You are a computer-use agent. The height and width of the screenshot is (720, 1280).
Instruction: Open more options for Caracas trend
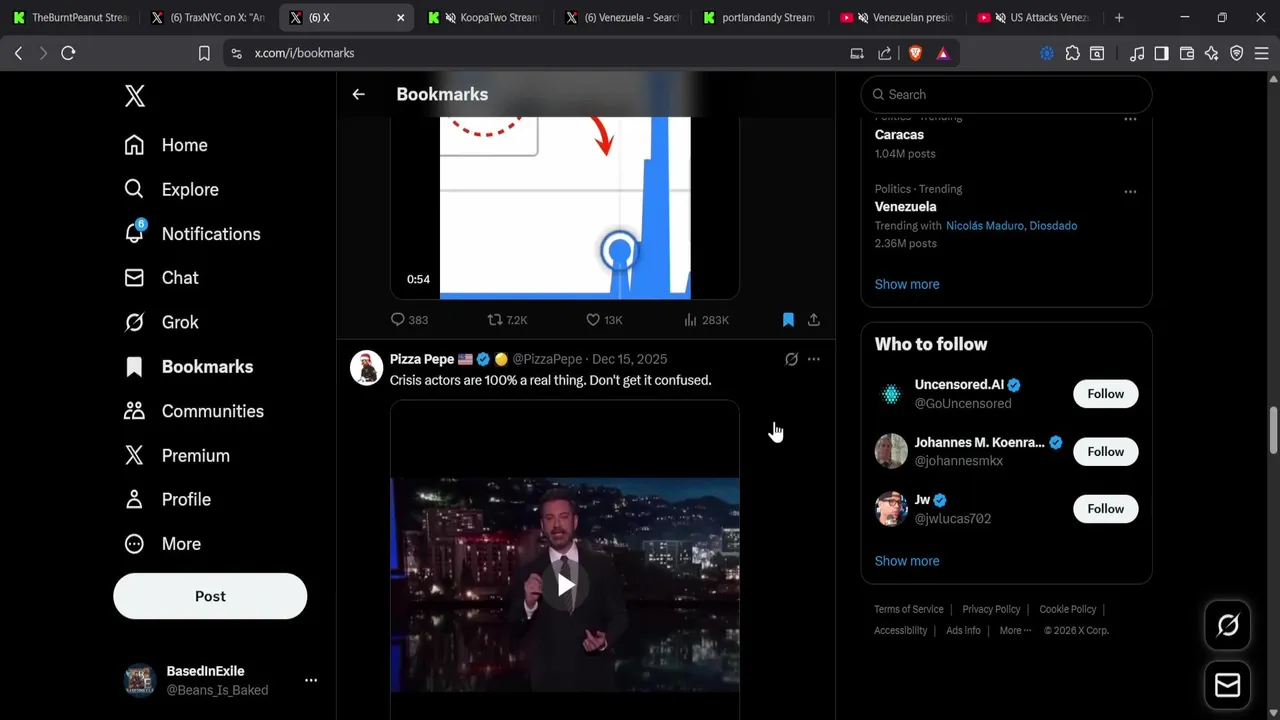click(x=1130, y=118)
